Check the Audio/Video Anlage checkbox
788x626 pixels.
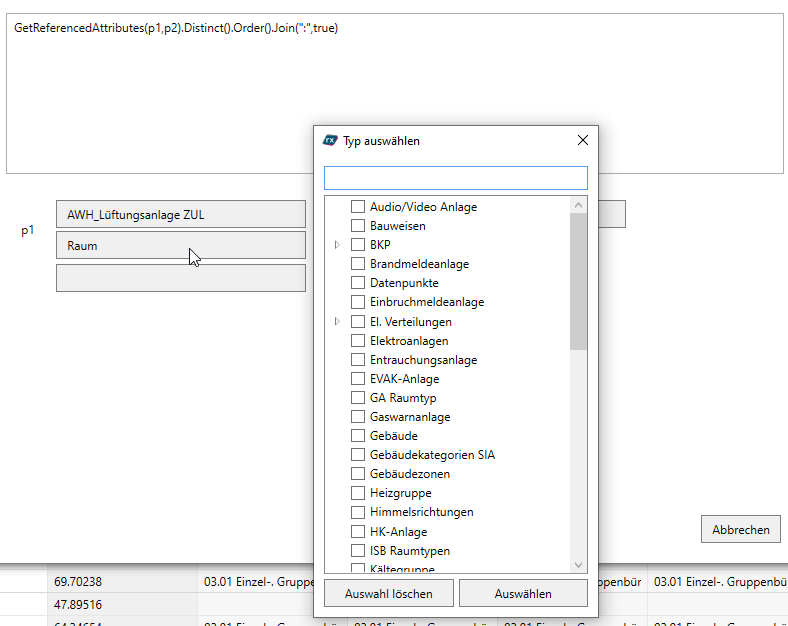(x=357, y=207)
